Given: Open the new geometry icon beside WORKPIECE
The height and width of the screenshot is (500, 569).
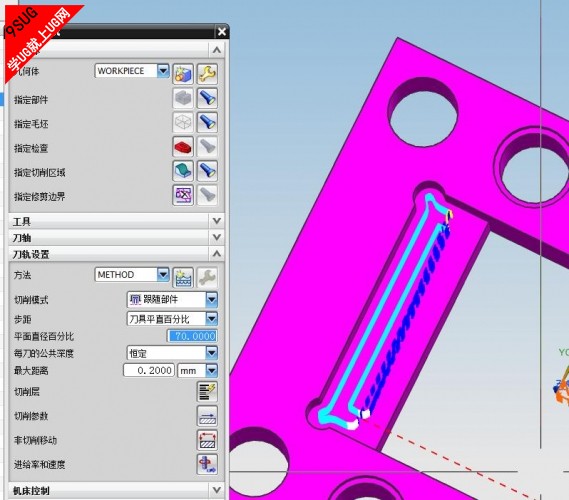Looking at the screenshot, I should coord(183,74).
